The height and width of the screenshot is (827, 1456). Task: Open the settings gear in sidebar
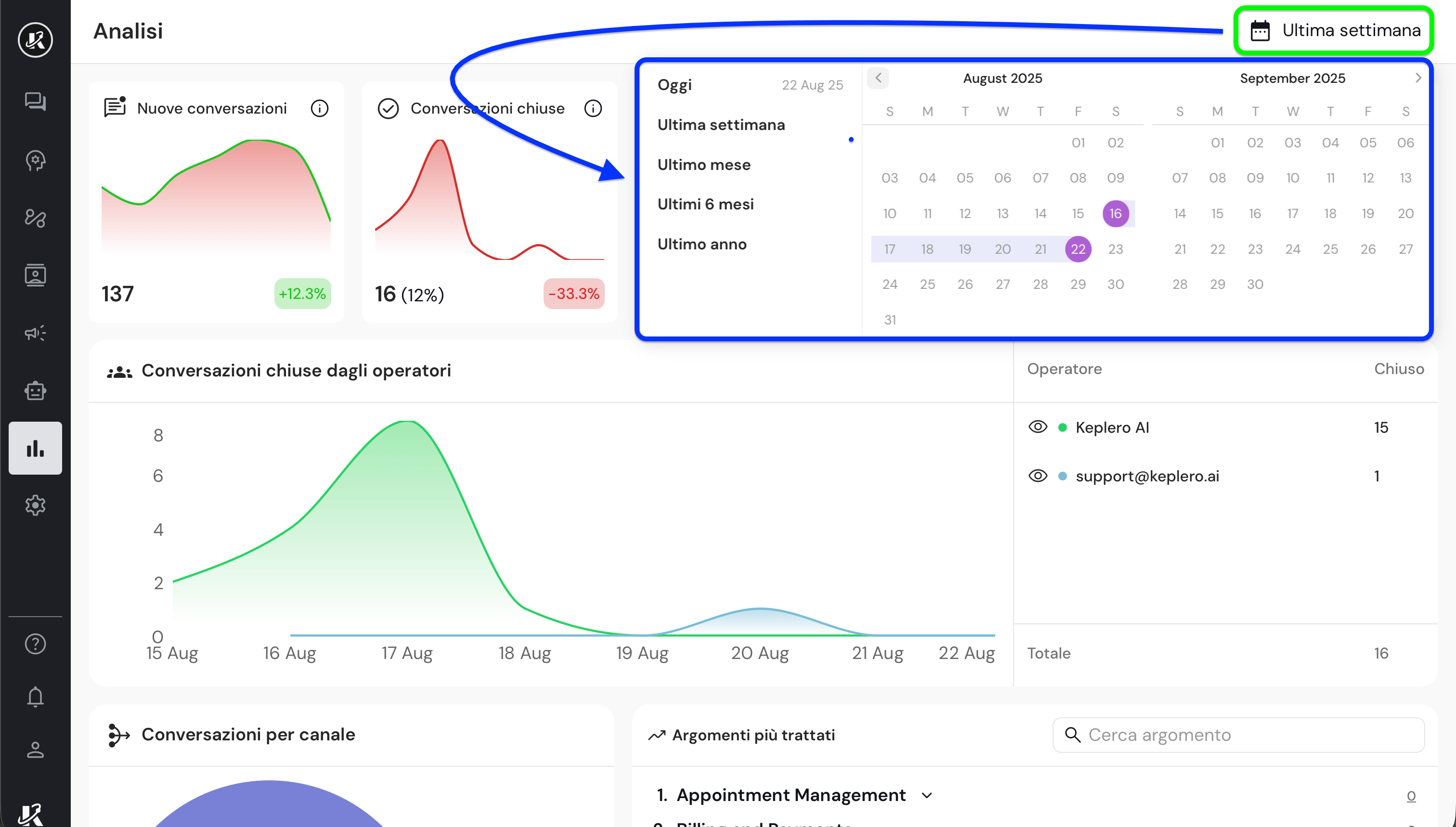coord(35,505)
